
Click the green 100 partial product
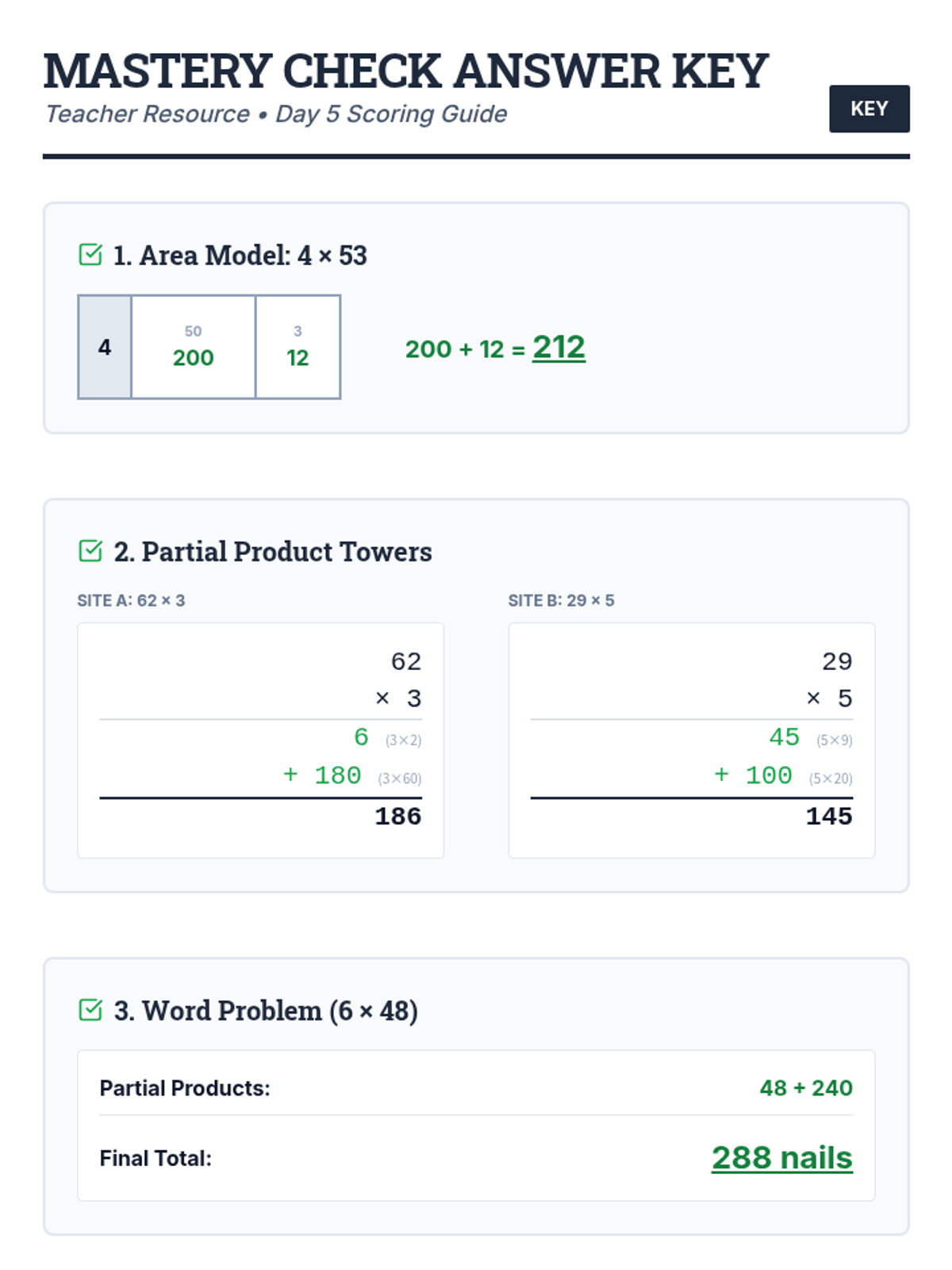pos(768,775)
